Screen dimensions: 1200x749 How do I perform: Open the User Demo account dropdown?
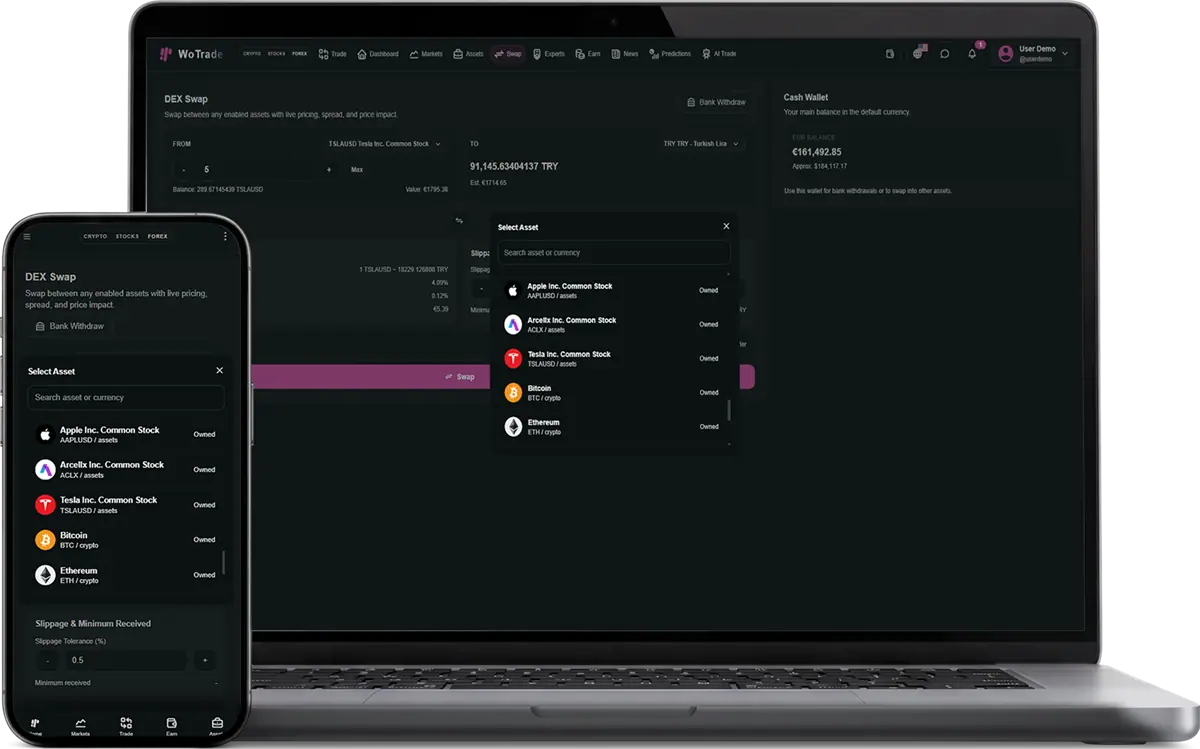[x=1034, y=54]
